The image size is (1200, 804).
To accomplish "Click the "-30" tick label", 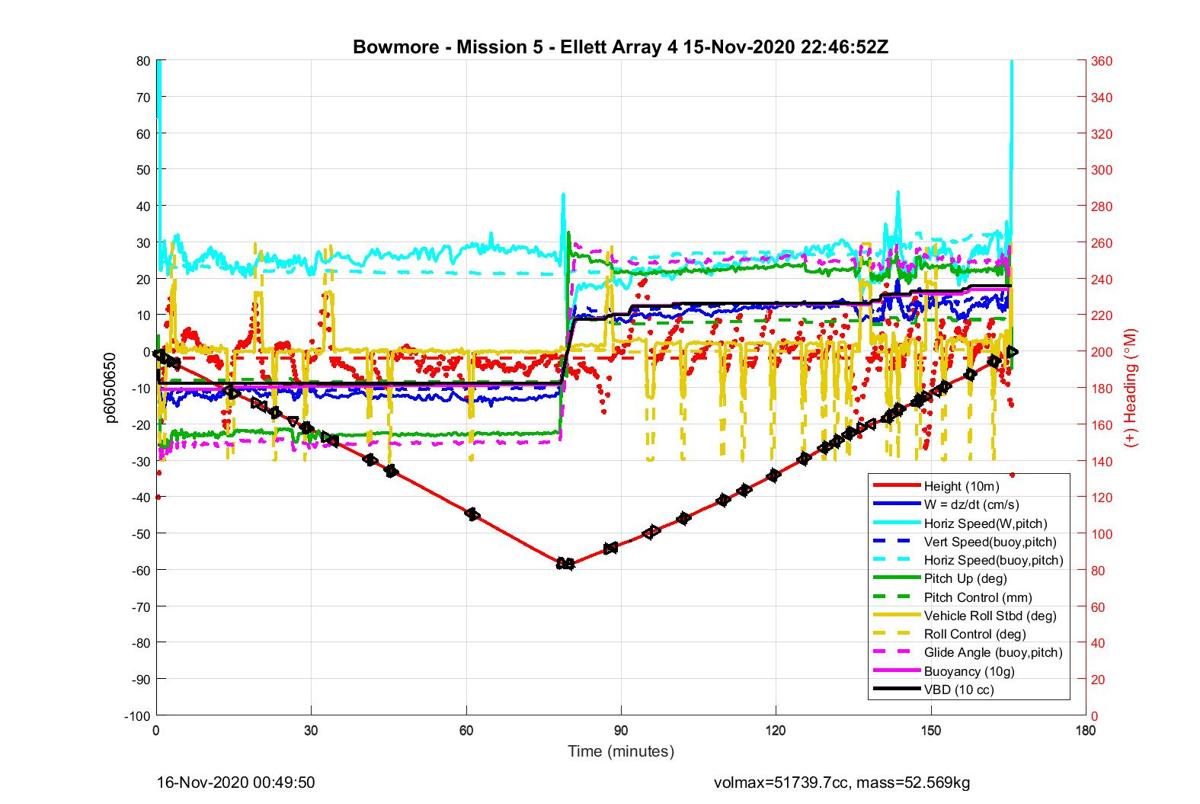I will pos(140,461).
